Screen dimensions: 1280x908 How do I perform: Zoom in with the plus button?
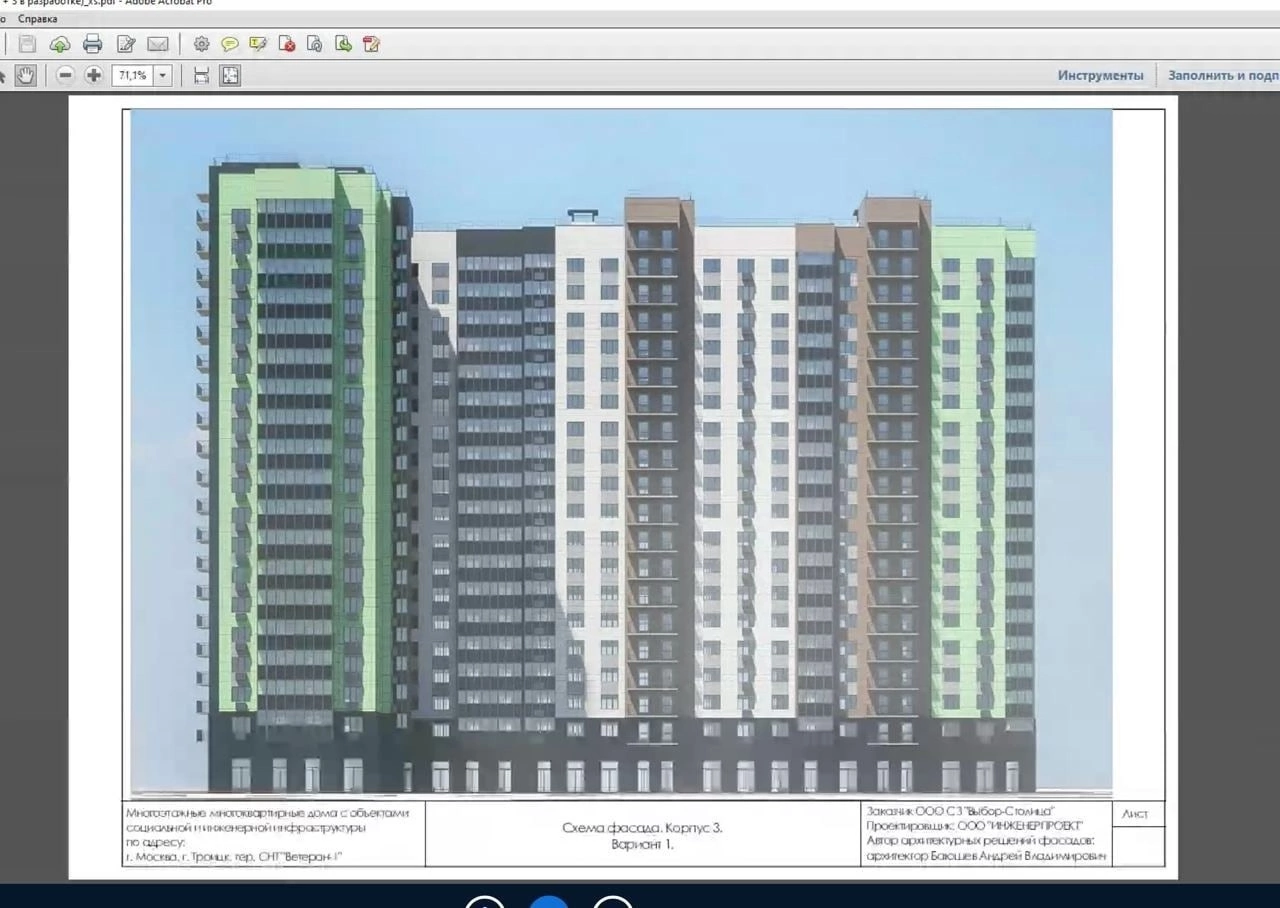coord(94,75)
